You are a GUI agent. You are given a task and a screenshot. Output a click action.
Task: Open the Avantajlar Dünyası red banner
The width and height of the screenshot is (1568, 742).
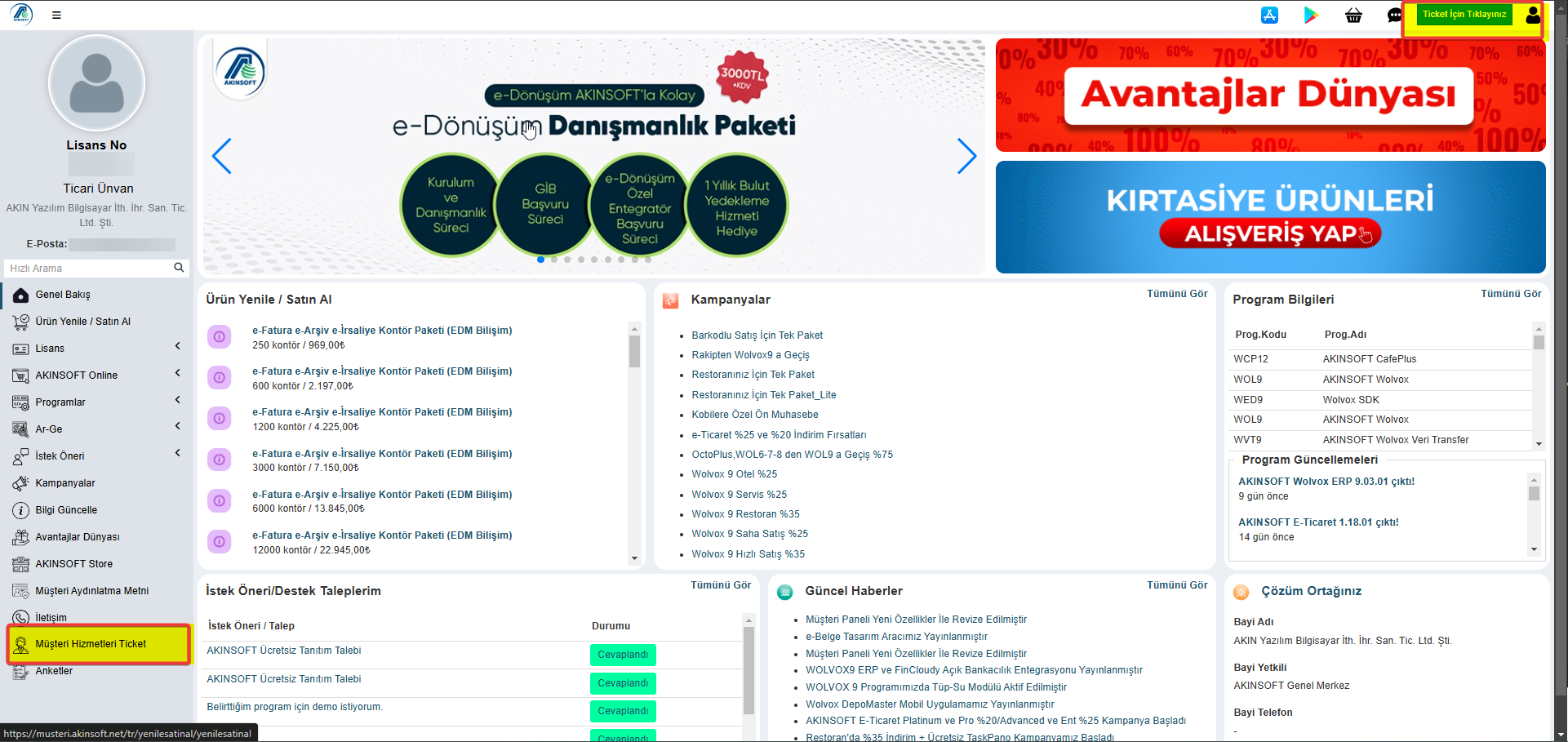tap(1270, 95)
